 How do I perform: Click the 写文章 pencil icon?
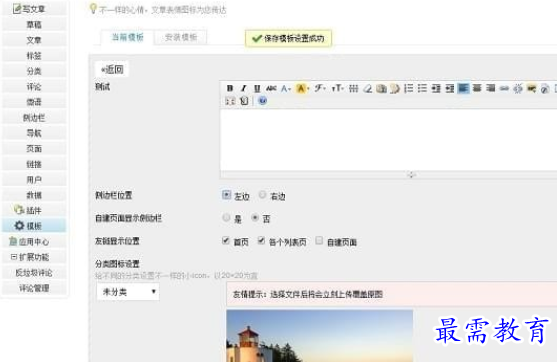(17, 9)
